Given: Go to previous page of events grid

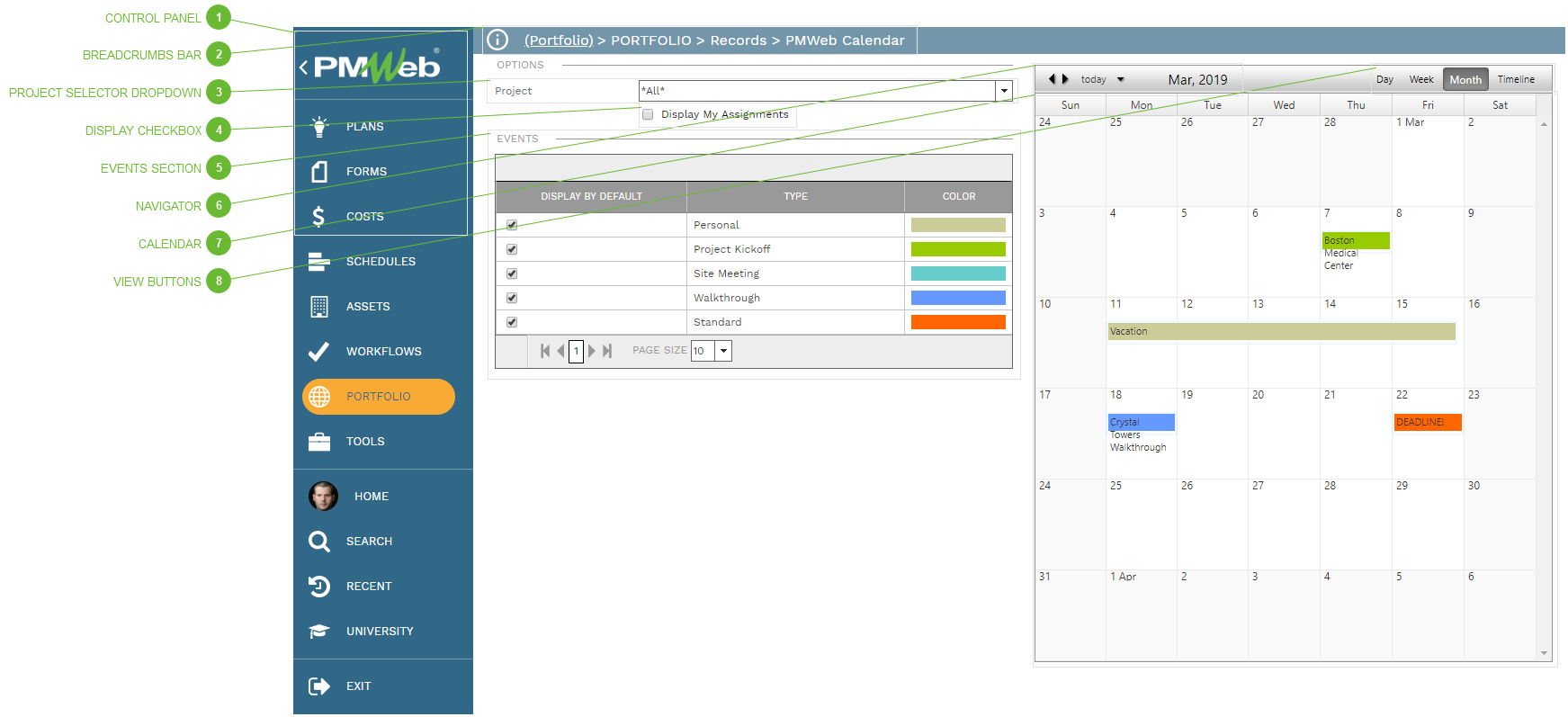Looking at the screenshot, I should (x=560, y=351).
